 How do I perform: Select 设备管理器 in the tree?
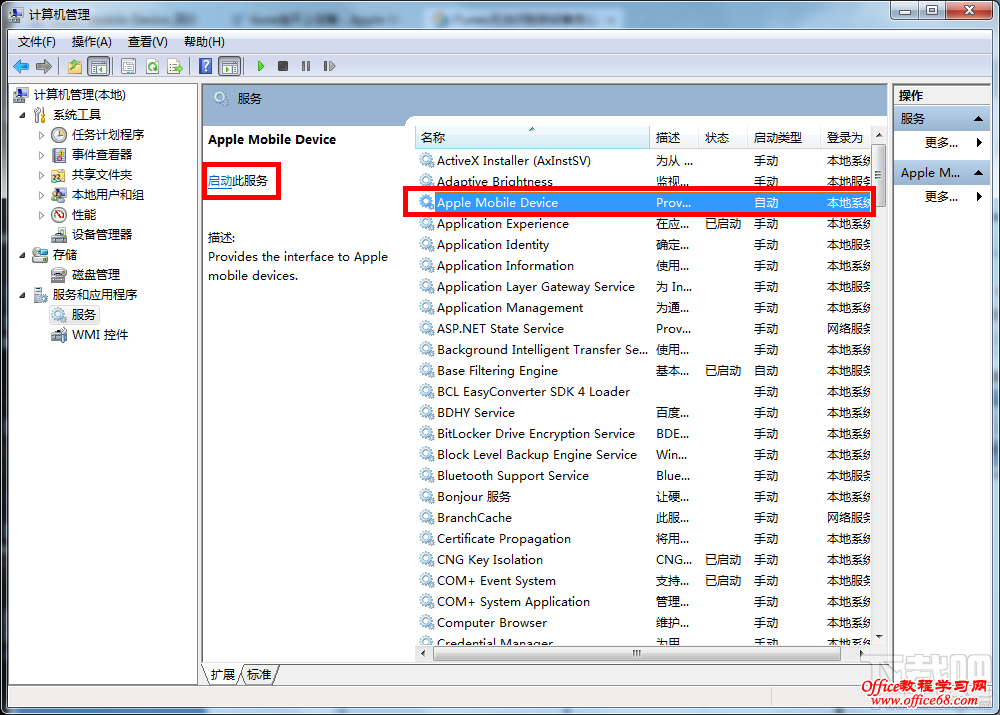coord(101,234)
